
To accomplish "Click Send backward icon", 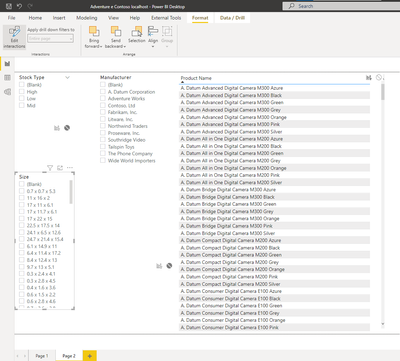I will click(x=116, y=31).
